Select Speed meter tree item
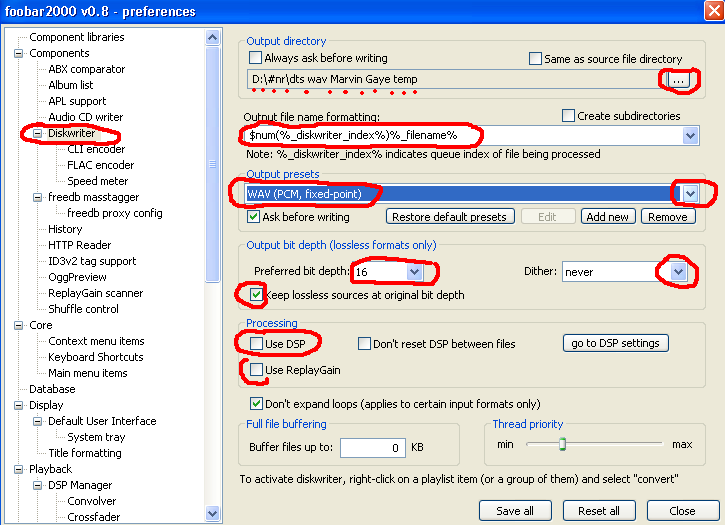725x525 pixels. pos(98,181)
